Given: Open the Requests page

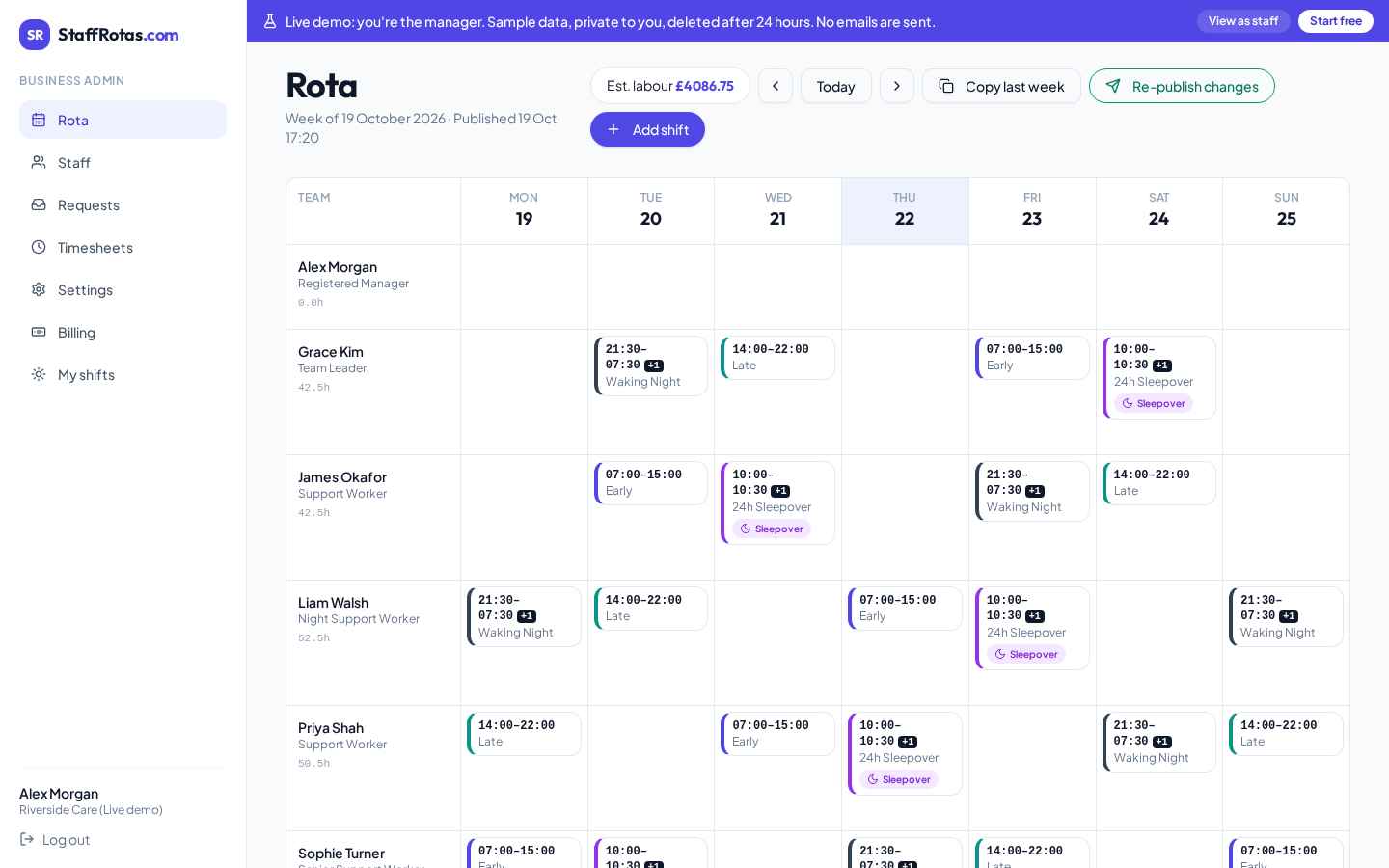Looking at the screenshot, I should coord(123,204).
